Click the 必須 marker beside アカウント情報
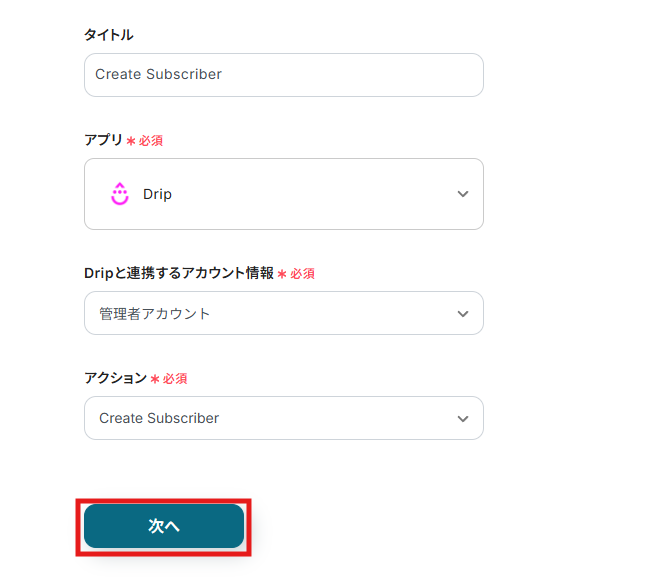 point(303,273)
